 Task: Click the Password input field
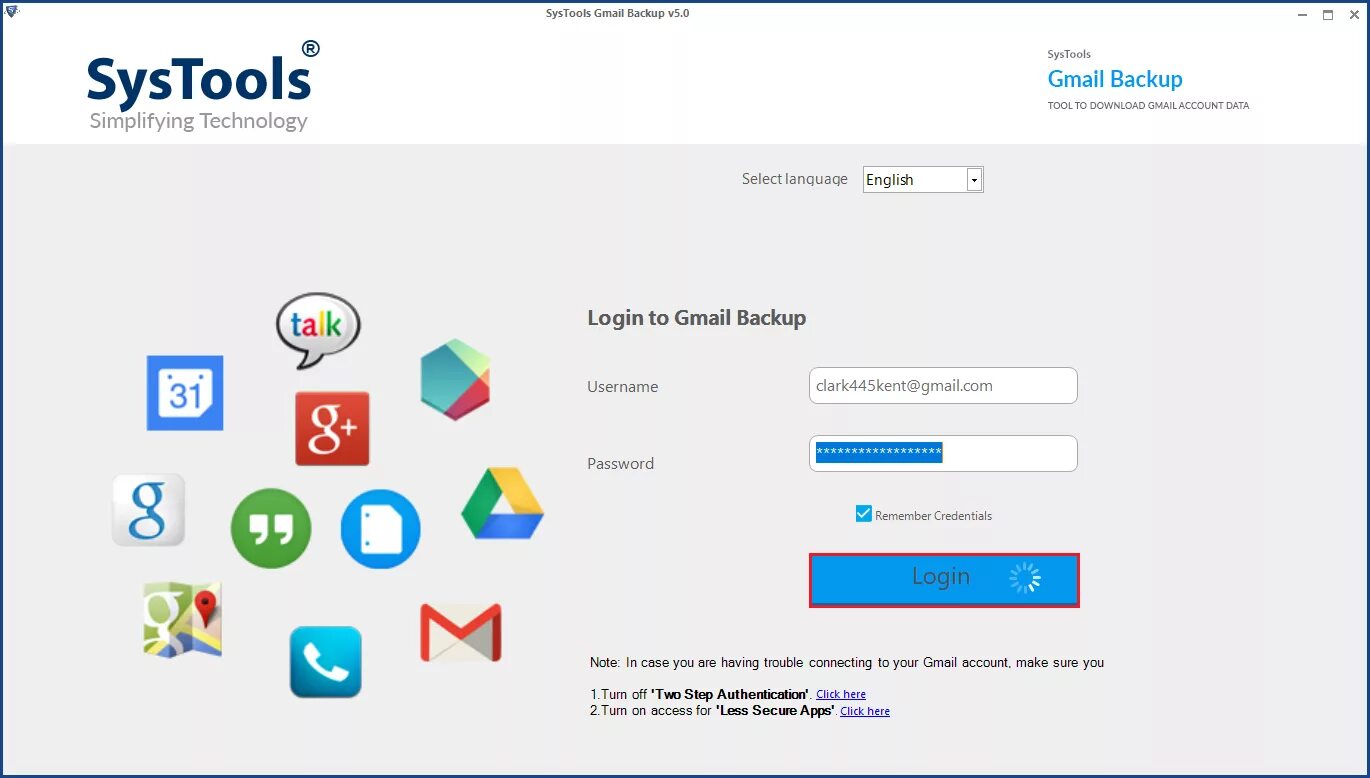943,453
